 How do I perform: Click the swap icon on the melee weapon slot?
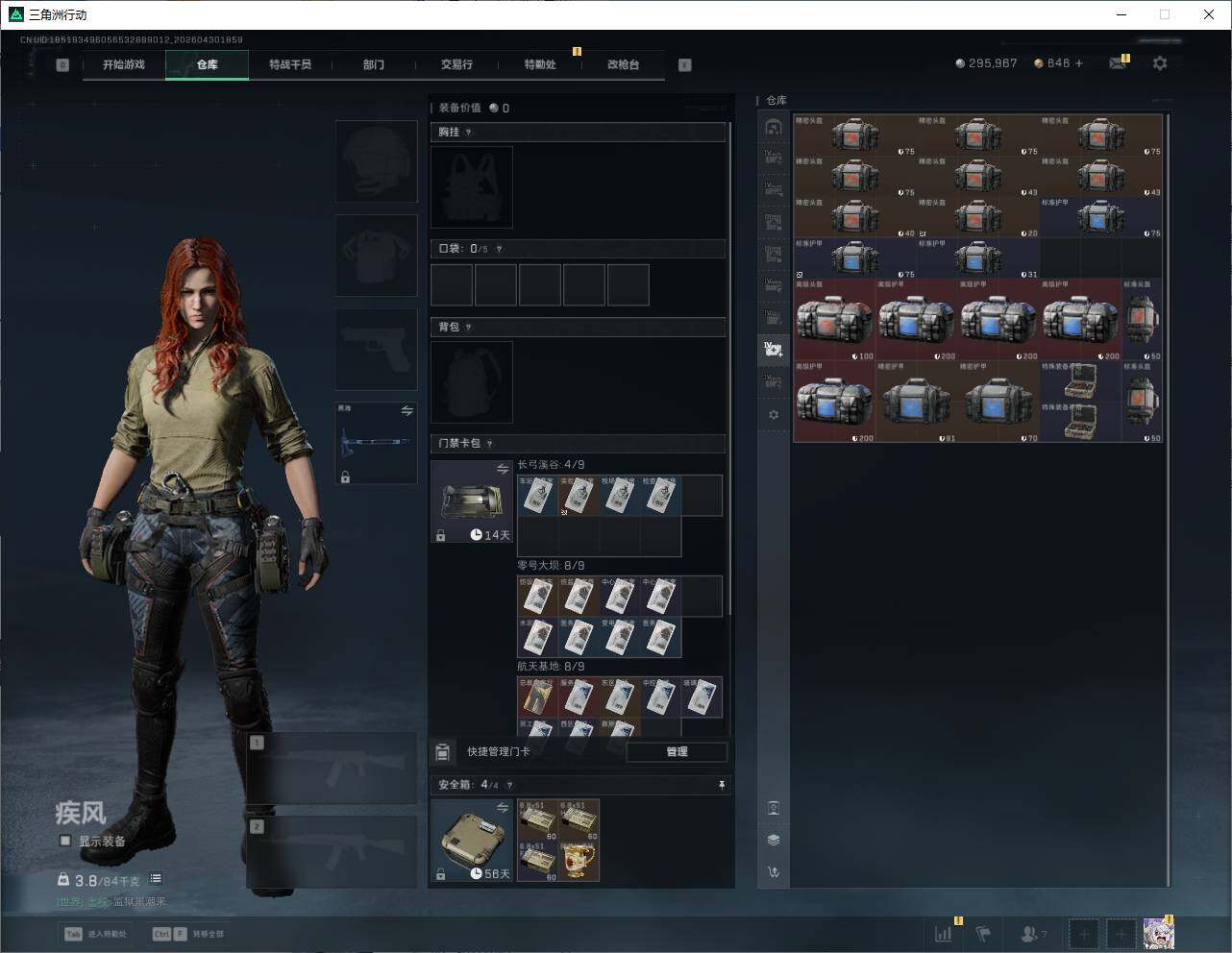(x=407, y=411)
